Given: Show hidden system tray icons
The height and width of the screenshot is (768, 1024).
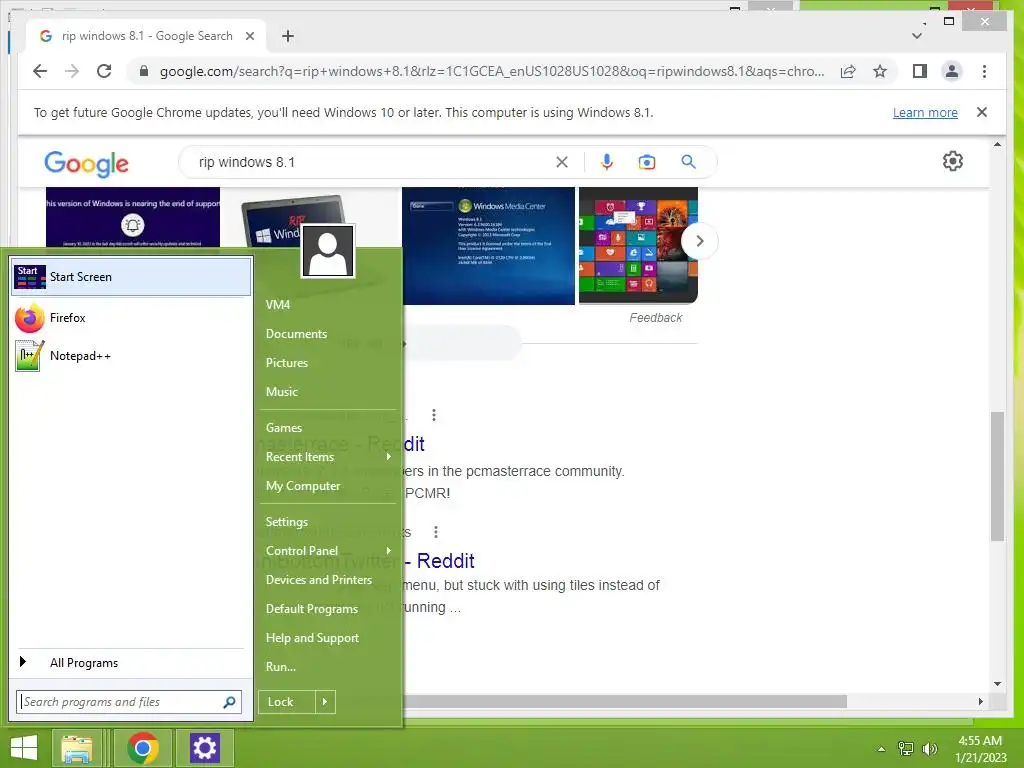Looking at the screenshot, I should tap(882, 749).
